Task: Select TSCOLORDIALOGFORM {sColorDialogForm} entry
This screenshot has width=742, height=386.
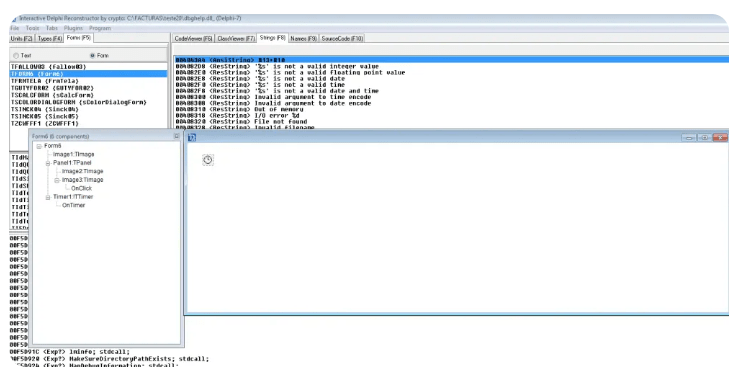Action: point(88,102)
